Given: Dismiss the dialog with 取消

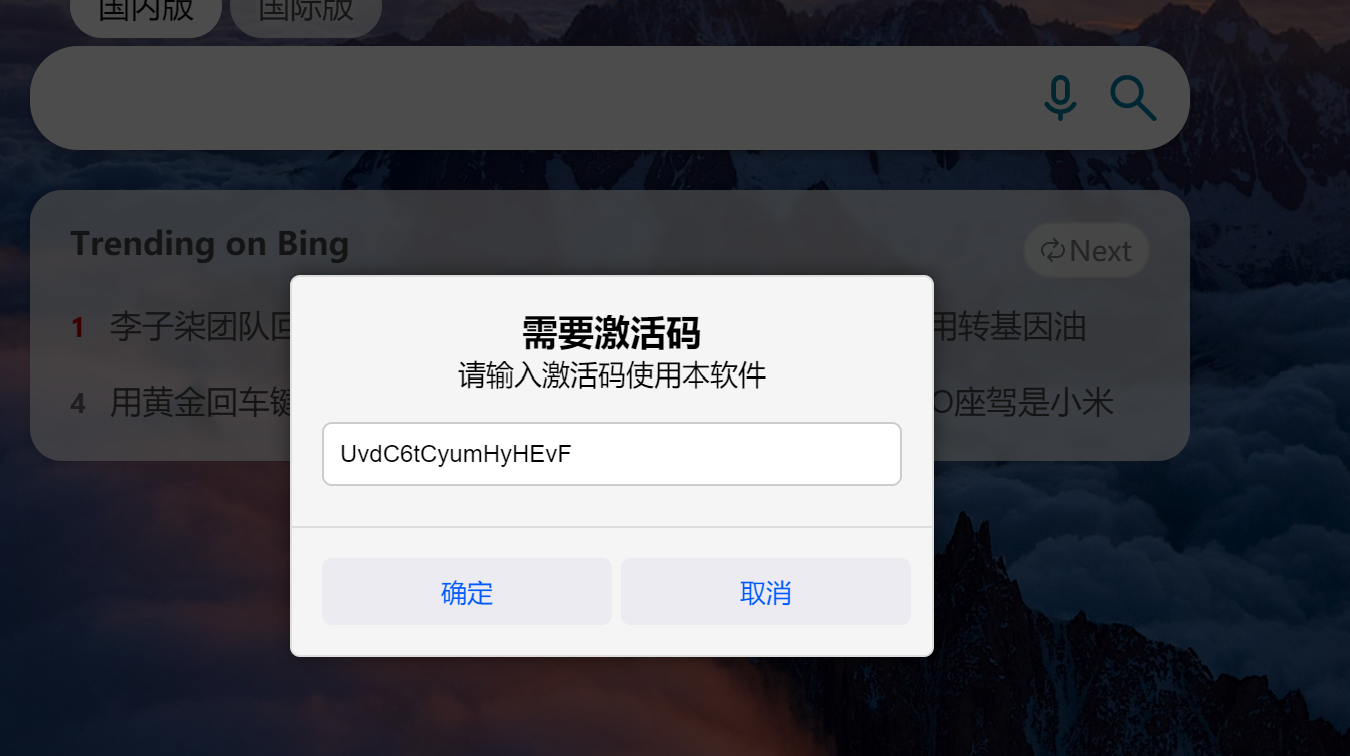Looking at the screenshot, I should (766, 592).
